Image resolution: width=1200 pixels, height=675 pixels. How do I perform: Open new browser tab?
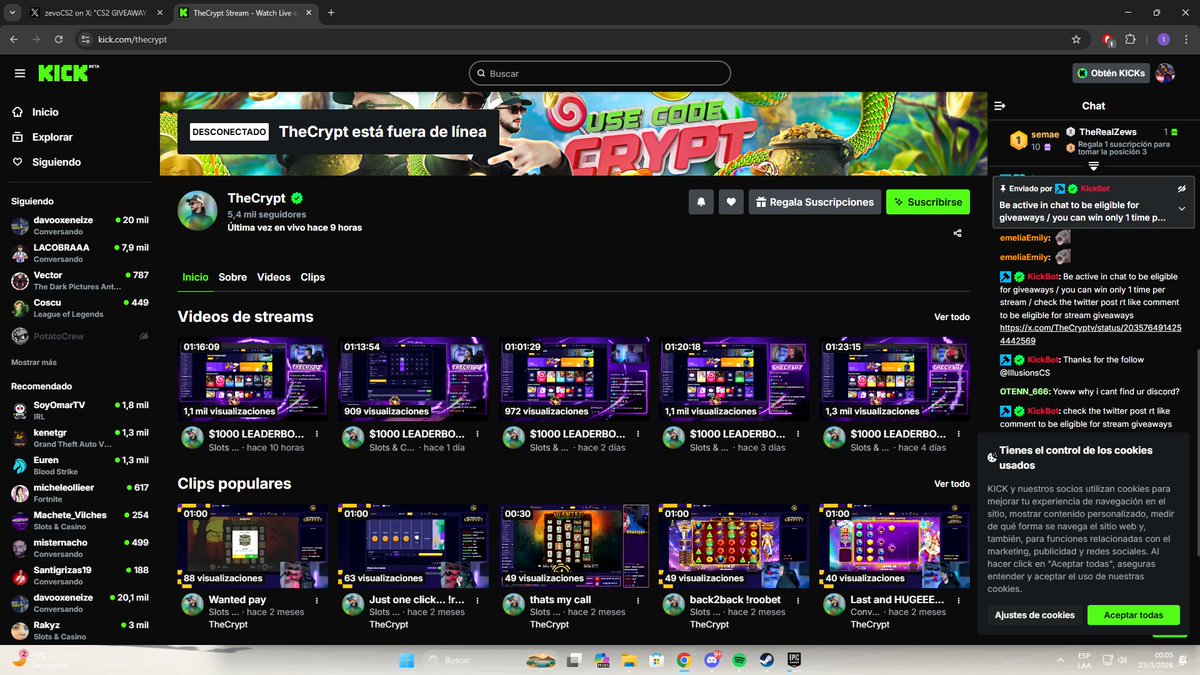(331, 13)
